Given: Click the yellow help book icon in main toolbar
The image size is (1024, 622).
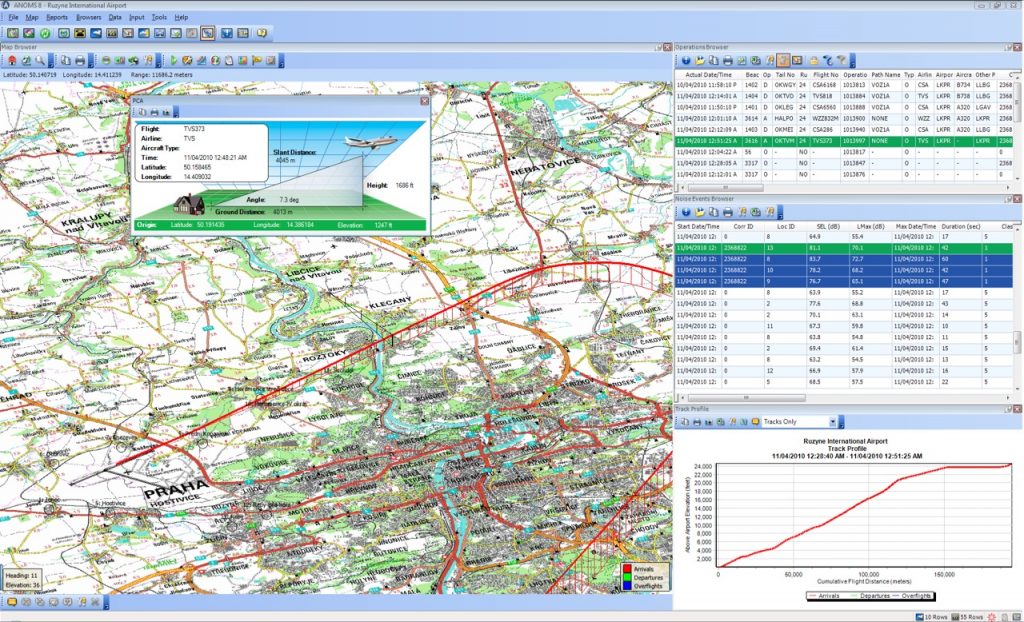Looking at the screenshot, I should (x=262, y=33).
